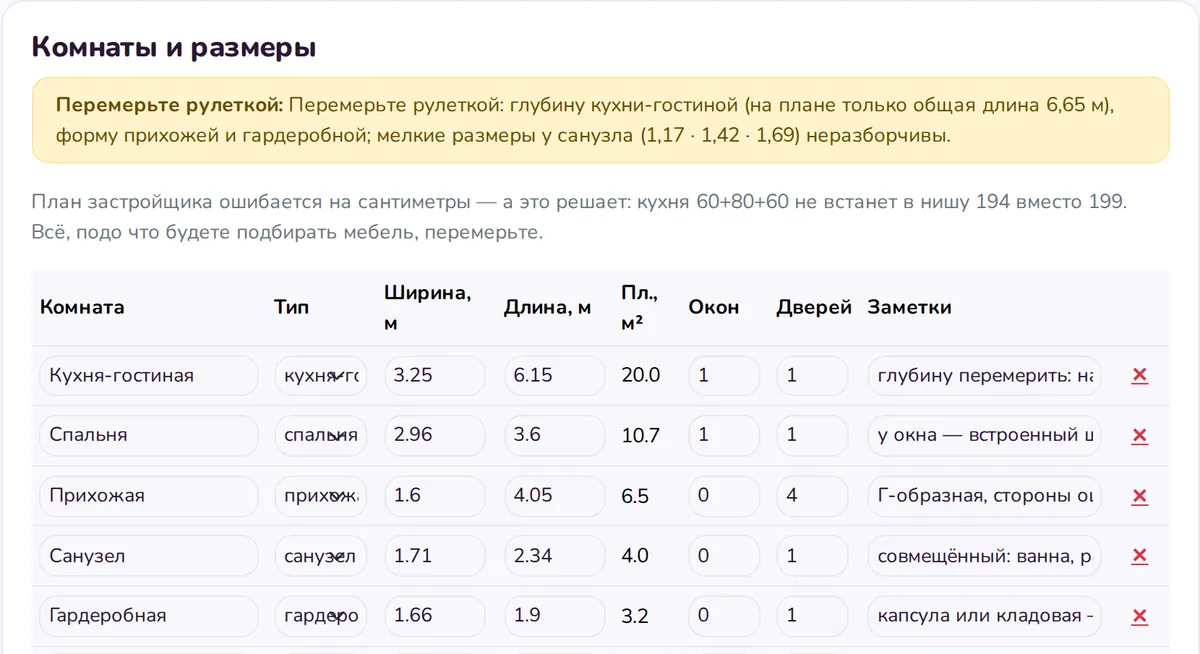Screen dimensions: 1200x654
Task: Click length field 1.9 of Гардеробная
Action: coord(555,616)
